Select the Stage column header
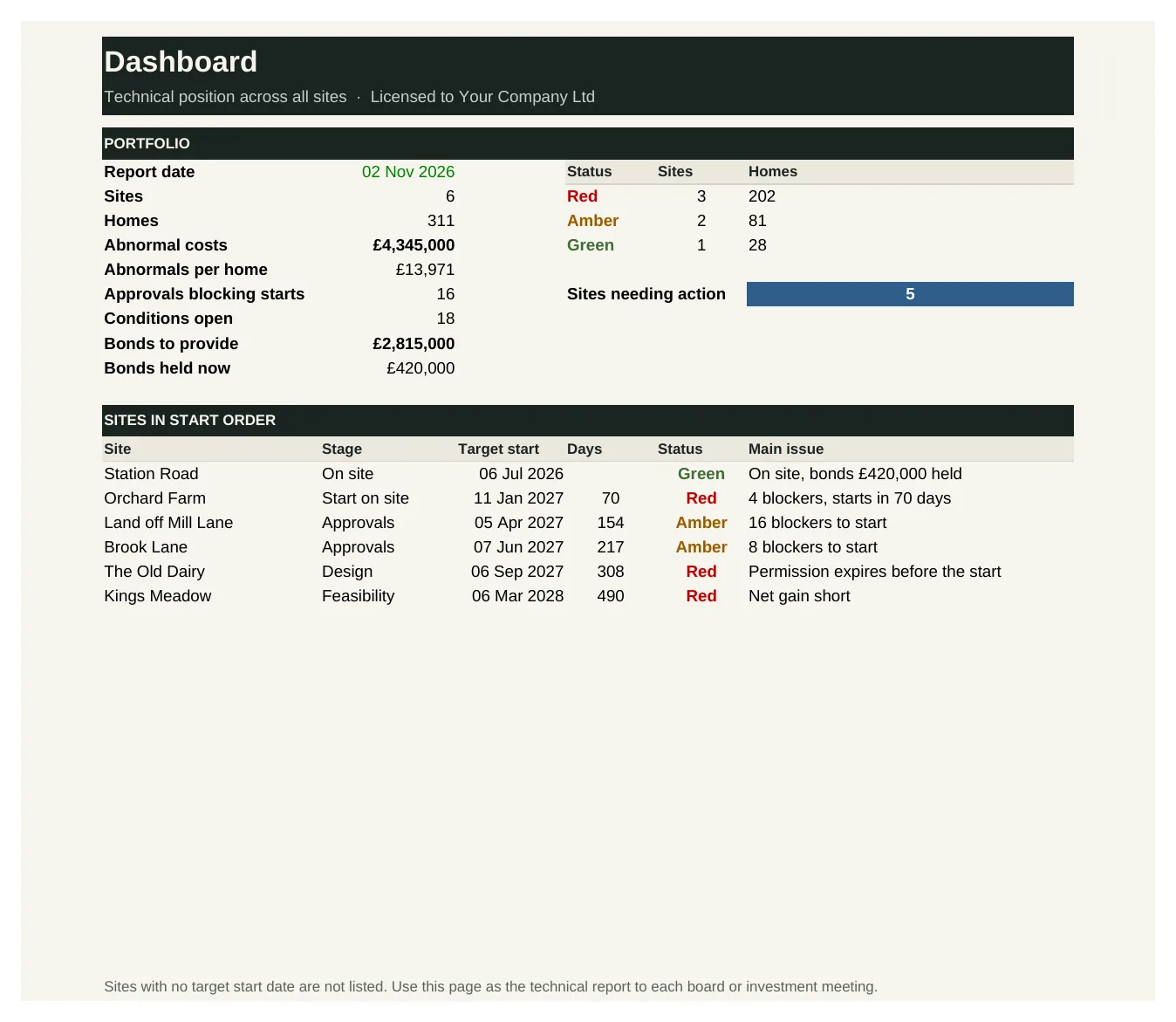The width and height of the screenshot is (1176, 1022). (342, 449)
